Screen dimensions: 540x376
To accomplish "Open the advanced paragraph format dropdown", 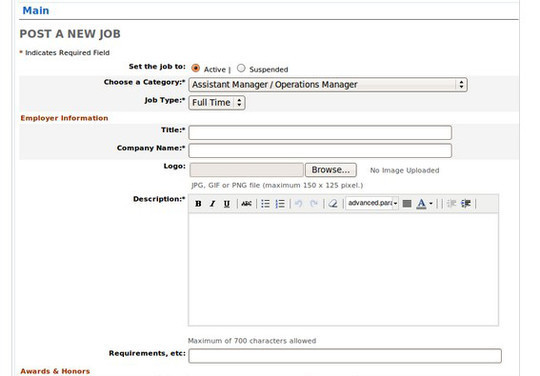I will point(372,203).
